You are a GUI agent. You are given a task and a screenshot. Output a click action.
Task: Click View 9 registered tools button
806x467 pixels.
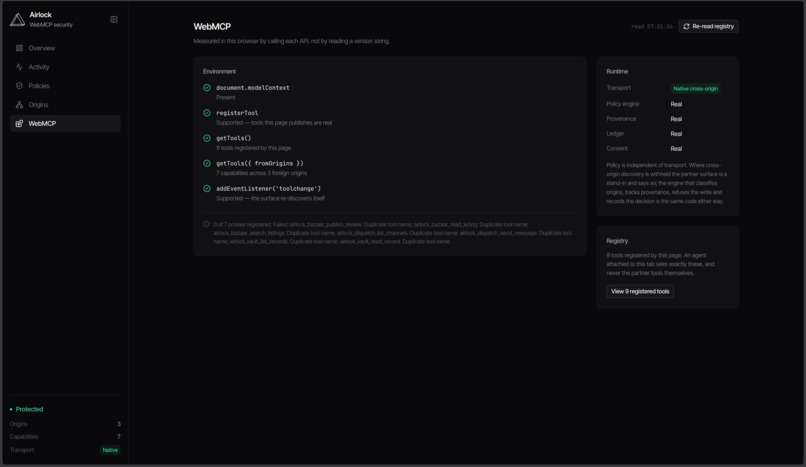640,291
